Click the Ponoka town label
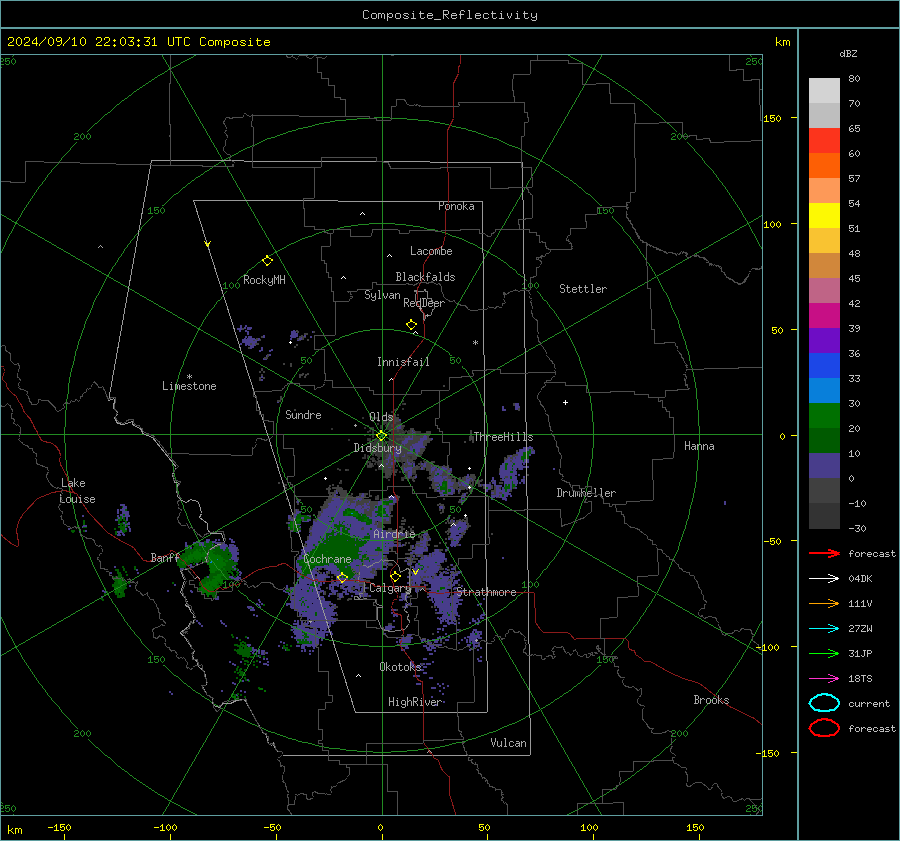The image size is (900, 841). point(456,206)
